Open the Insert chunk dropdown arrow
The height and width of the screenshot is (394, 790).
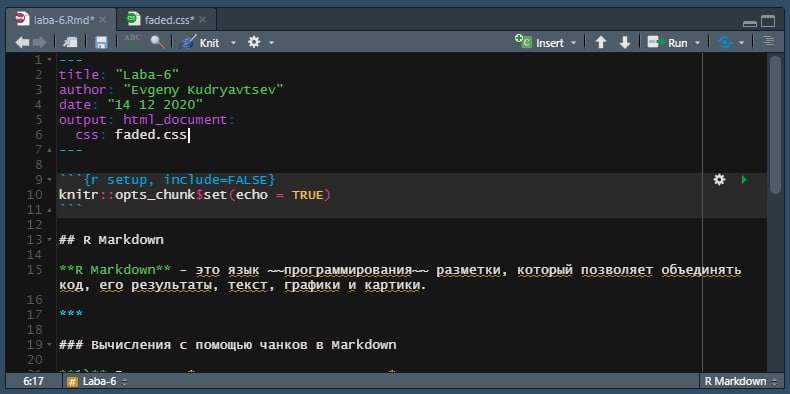(573, 43)
